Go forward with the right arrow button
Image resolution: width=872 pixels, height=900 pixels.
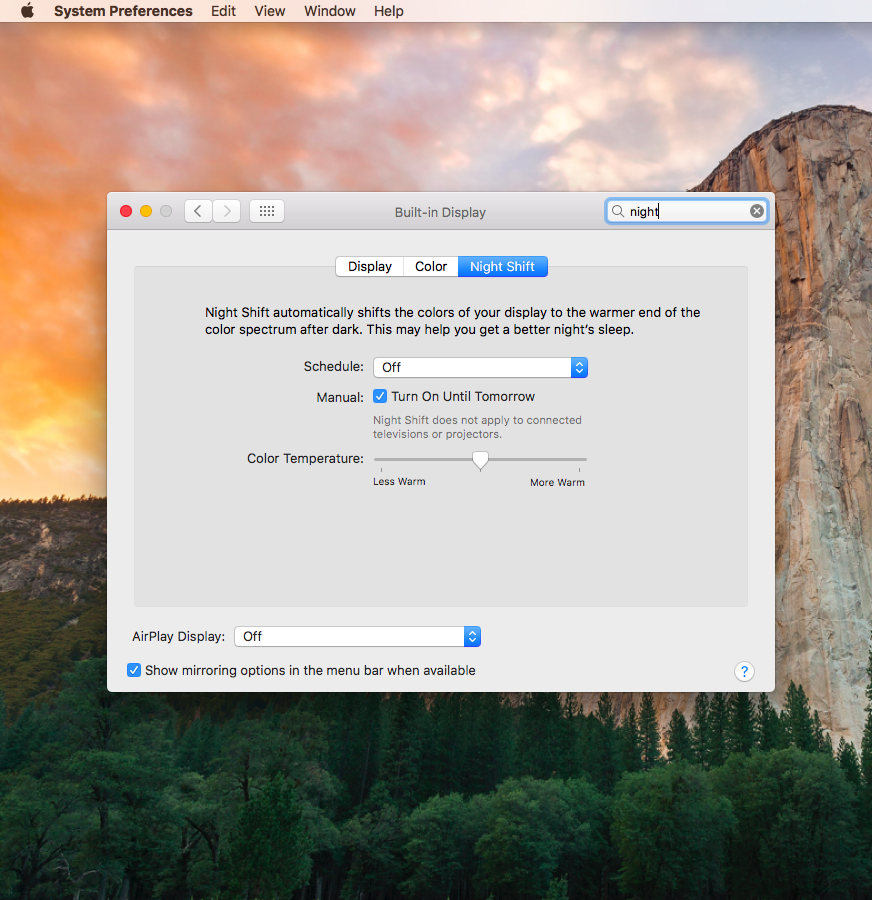[227, 211]
